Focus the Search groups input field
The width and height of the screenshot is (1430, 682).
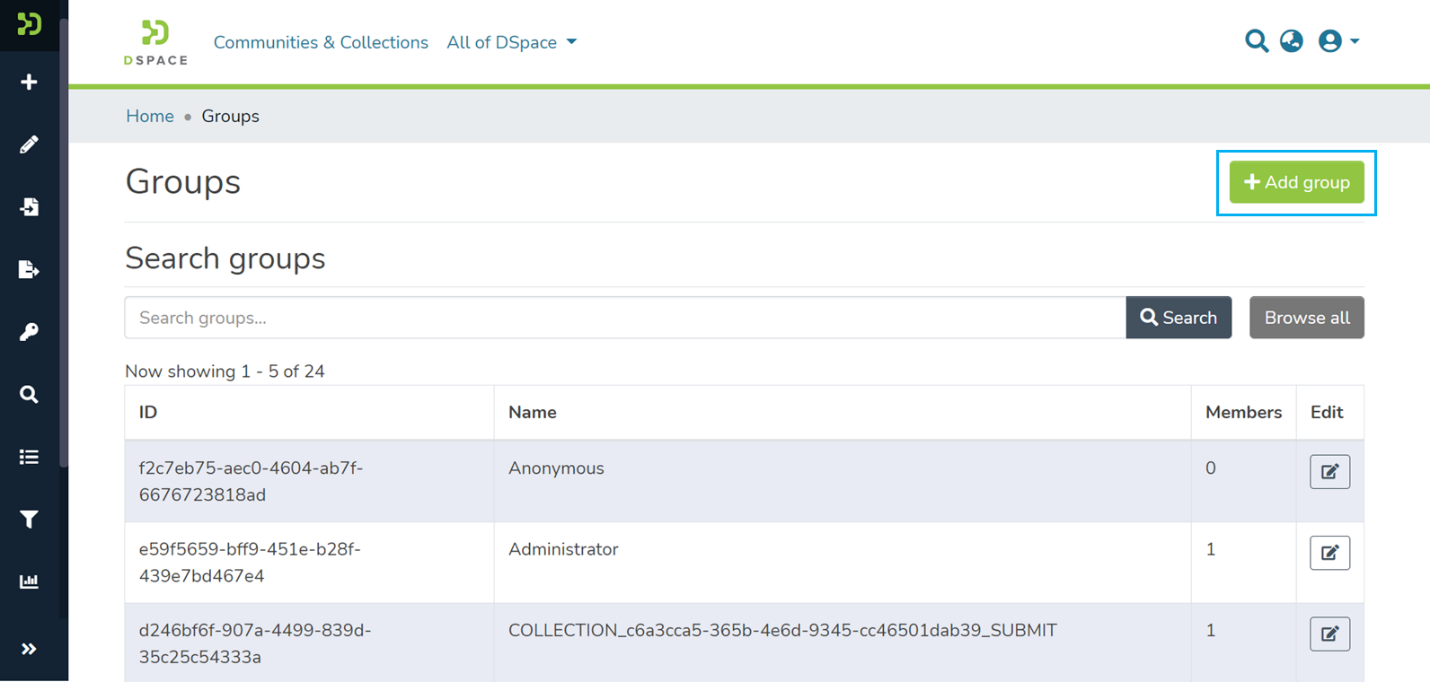pos(625,318)
